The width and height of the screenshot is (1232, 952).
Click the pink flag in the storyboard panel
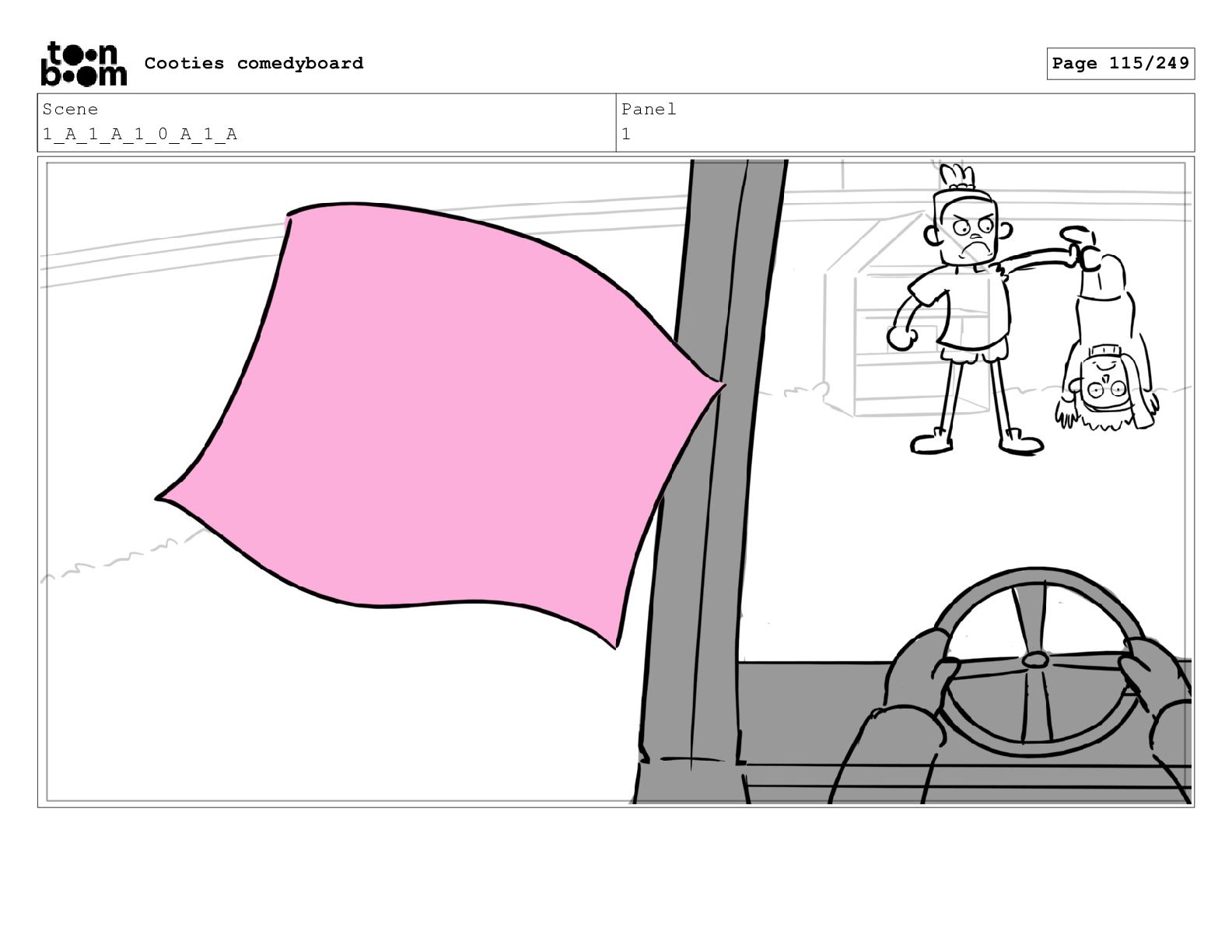(440, 424)
